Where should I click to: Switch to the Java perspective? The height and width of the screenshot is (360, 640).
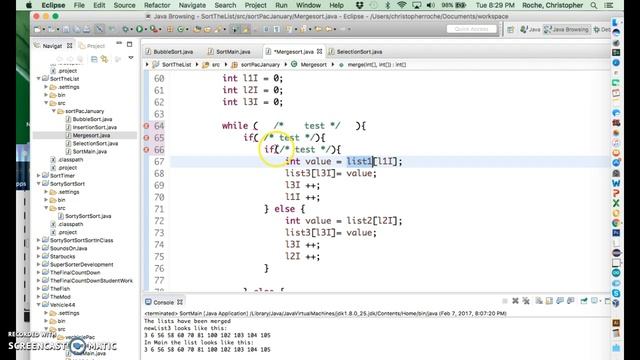click(531, 29)
